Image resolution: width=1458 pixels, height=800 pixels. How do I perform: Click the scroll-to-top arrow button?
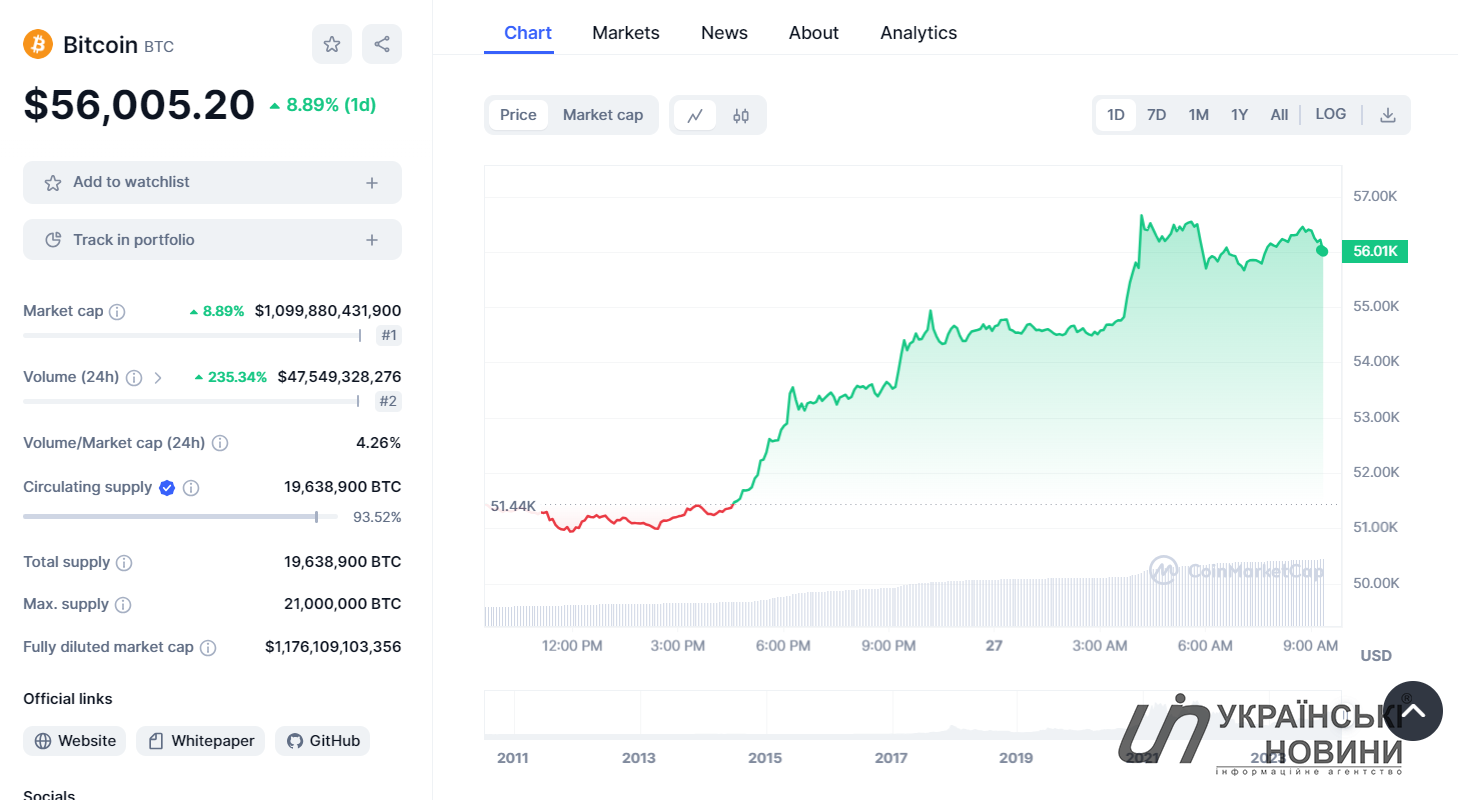(1413, 711)
